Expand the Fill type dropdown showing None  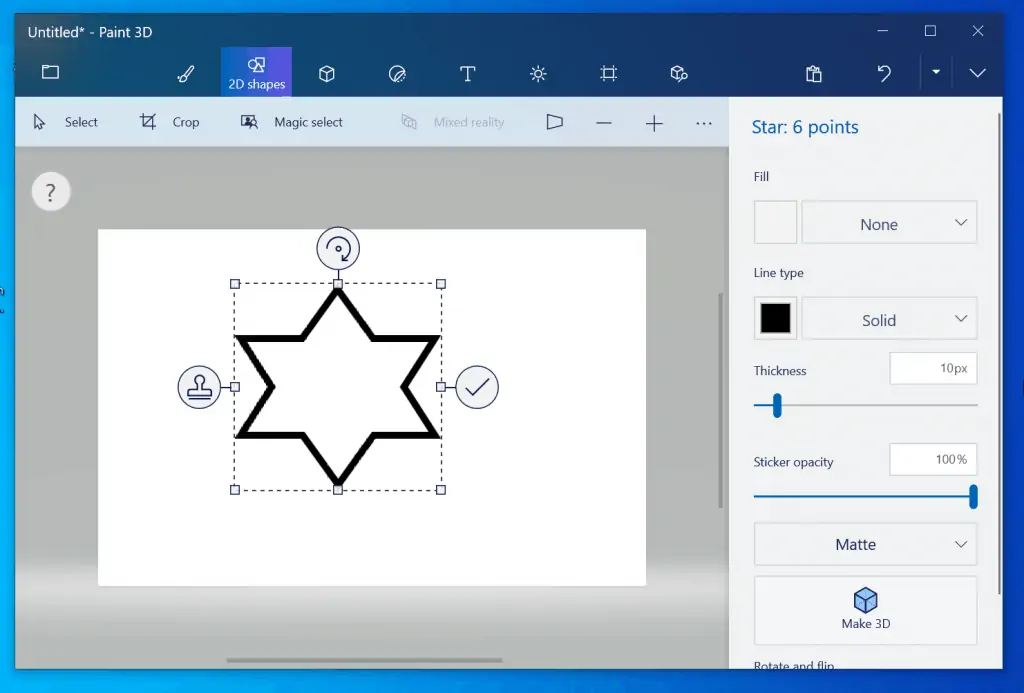tap(889, 224)
